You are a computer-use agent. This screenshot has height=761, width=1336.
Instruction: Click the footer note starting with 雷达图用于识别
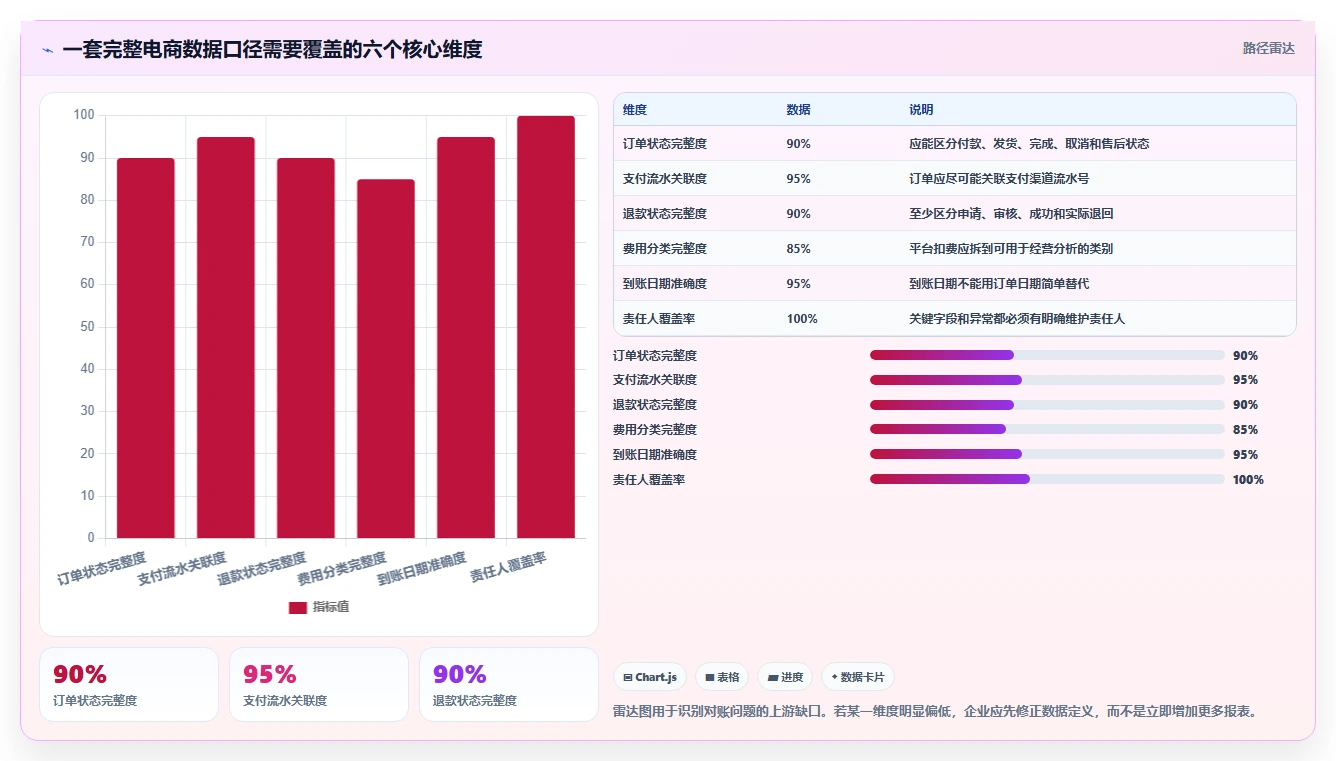point(935,711)
